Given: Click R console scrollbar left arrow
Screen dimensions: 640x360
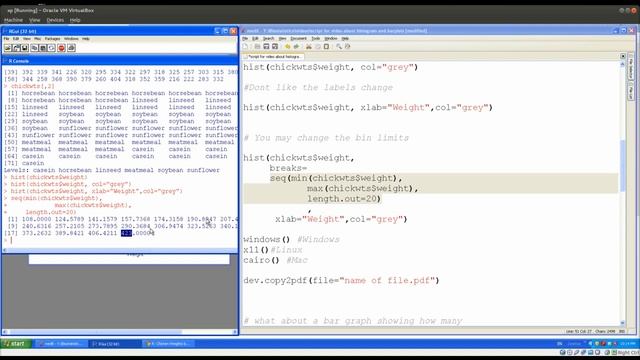Looking at the screenshot, I should (x=5, y=250).
